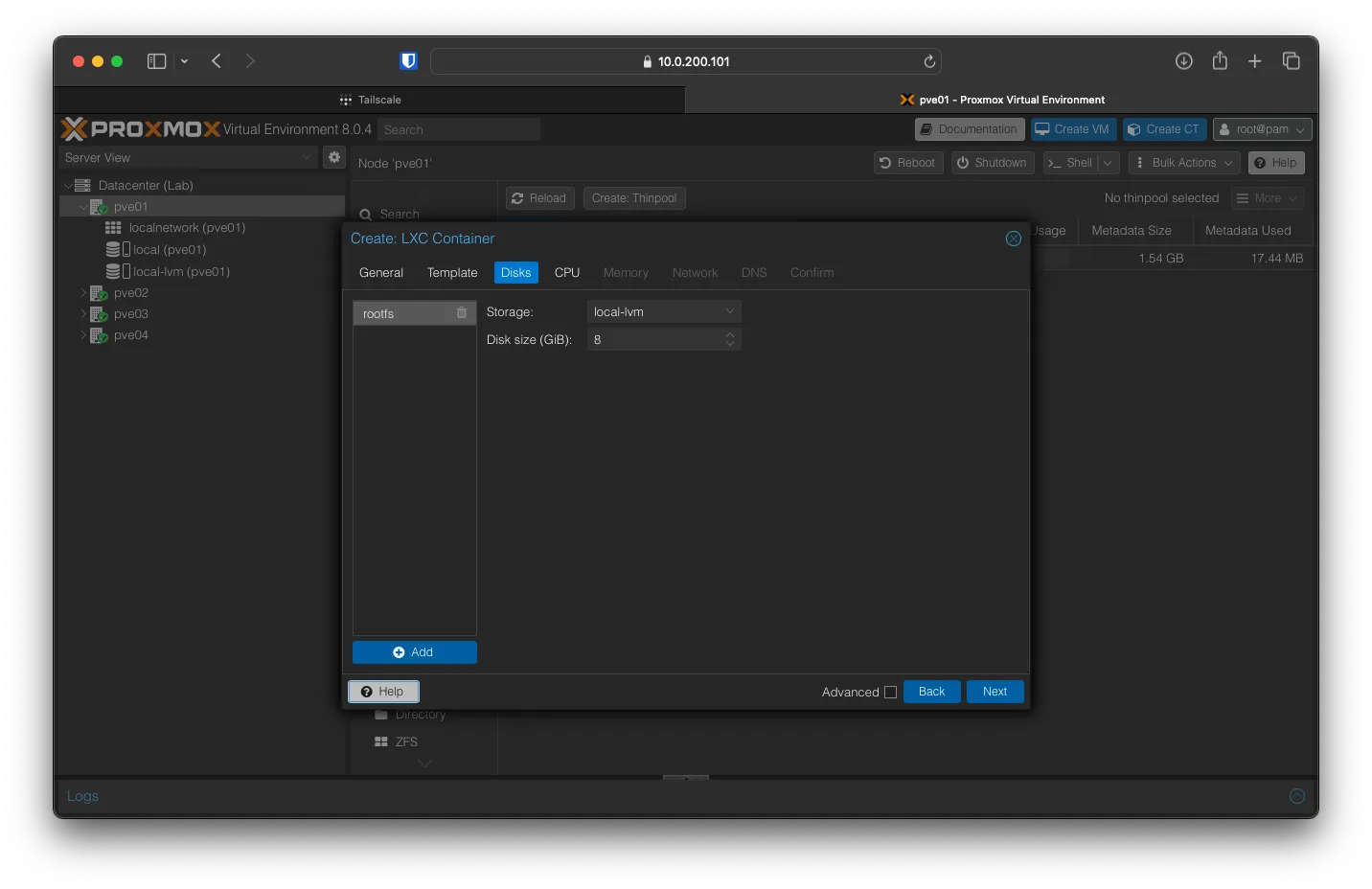Image resolution: width=1372 pixels, height=889 pixels.
Task: Open Safari sidebar options chevron
Action: [x=184, y=61]
